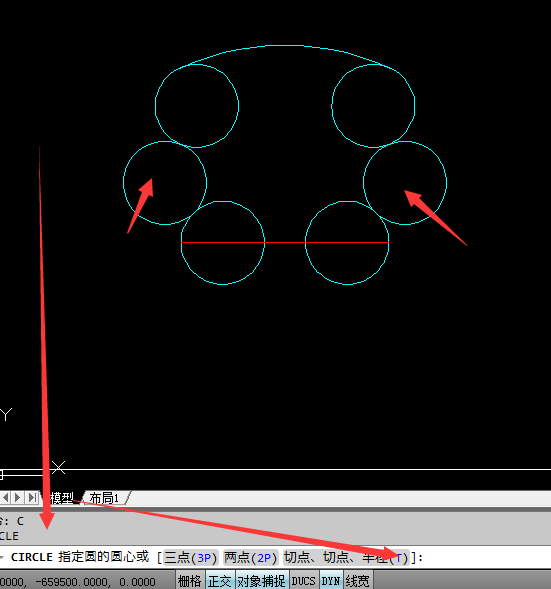The width and height of the screenshot is (551, 589).
Task: Toggle the 栅格 grid mode
Action: click(190, 581)
